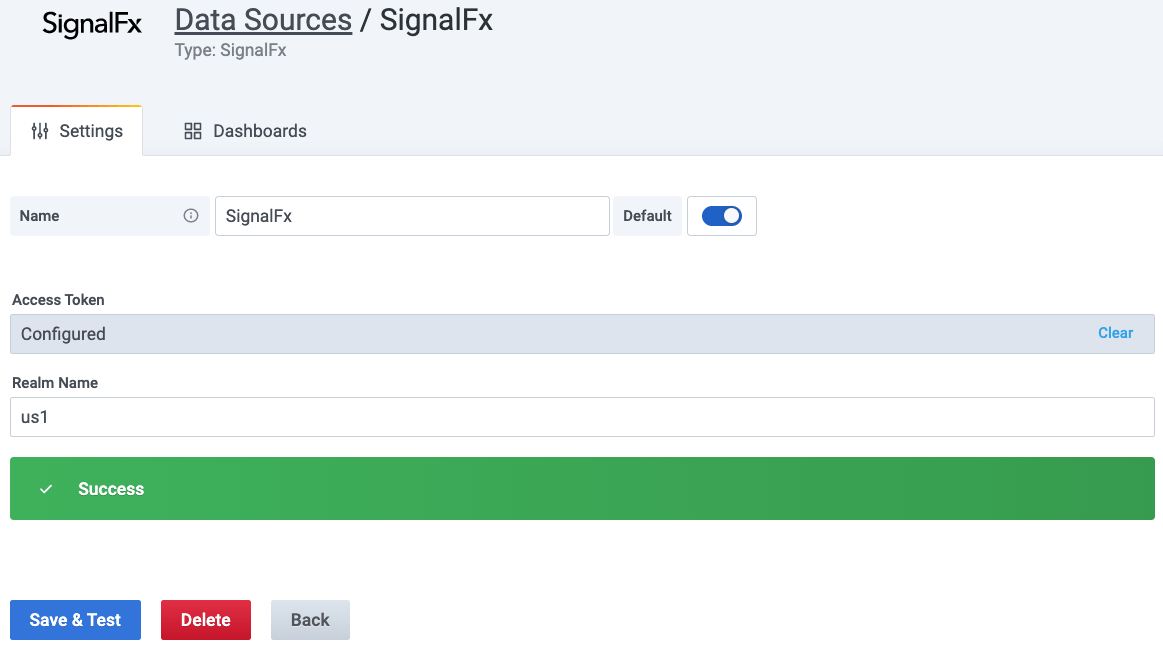Viewport: 1163px width, 651px height.
Task: Edit the Realm Name input containing us1
Action: point(580,416)
